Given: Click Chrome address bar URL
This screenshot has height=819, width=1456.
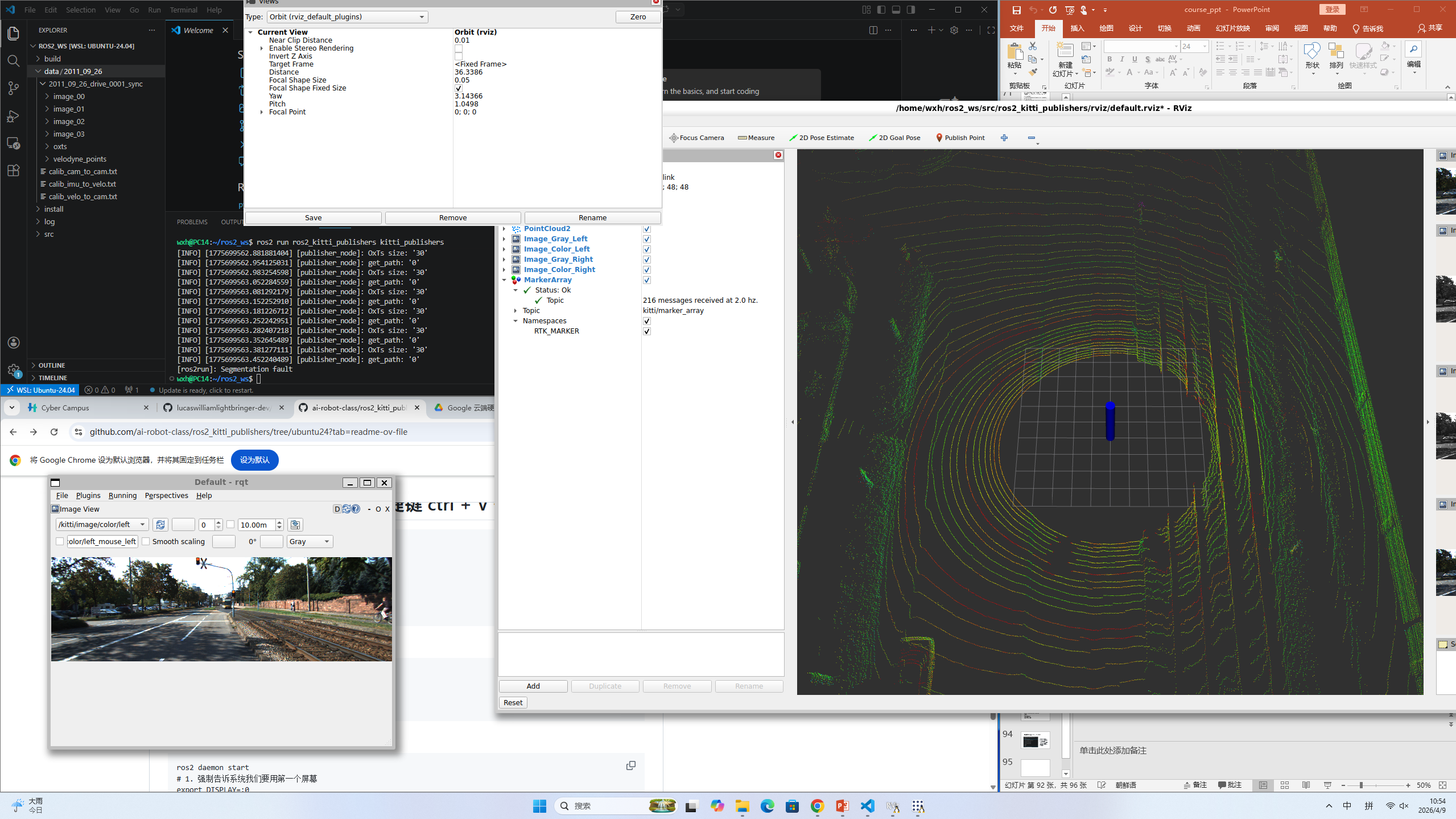Looking at the screenshot, I should click(x=248, y=432).
